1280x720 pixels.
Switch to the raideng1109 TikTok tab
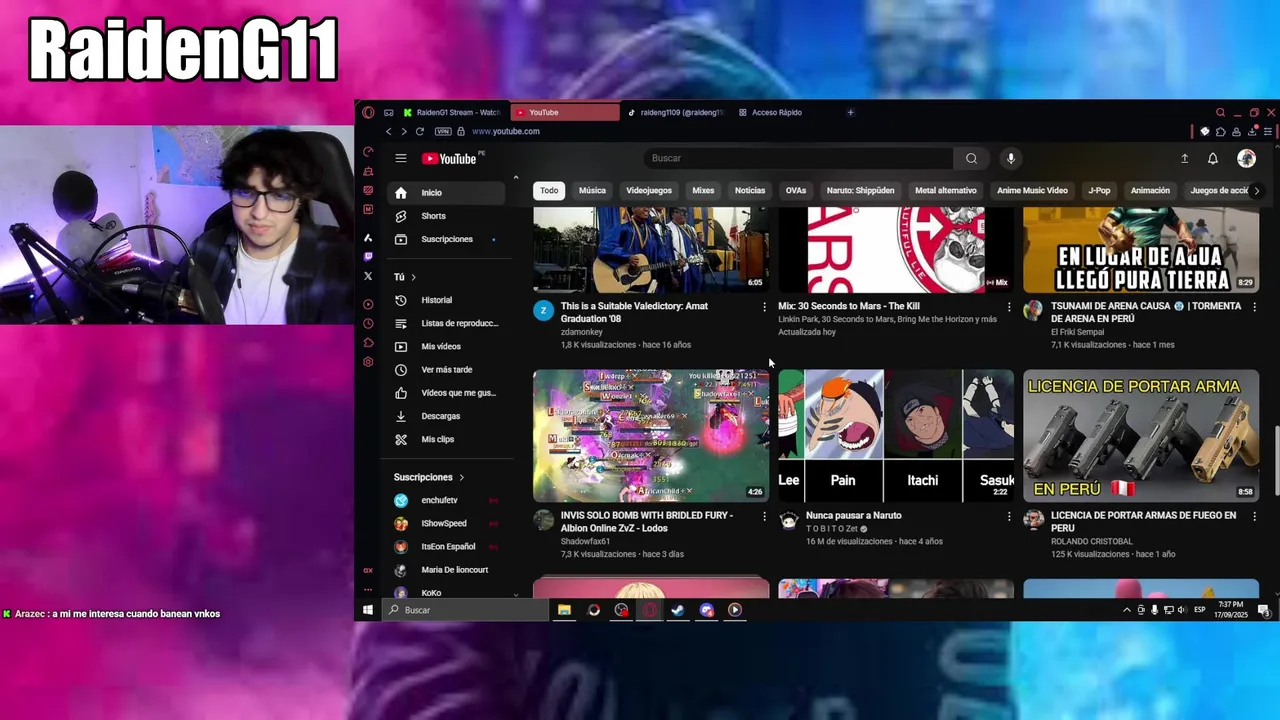(675, 112)
